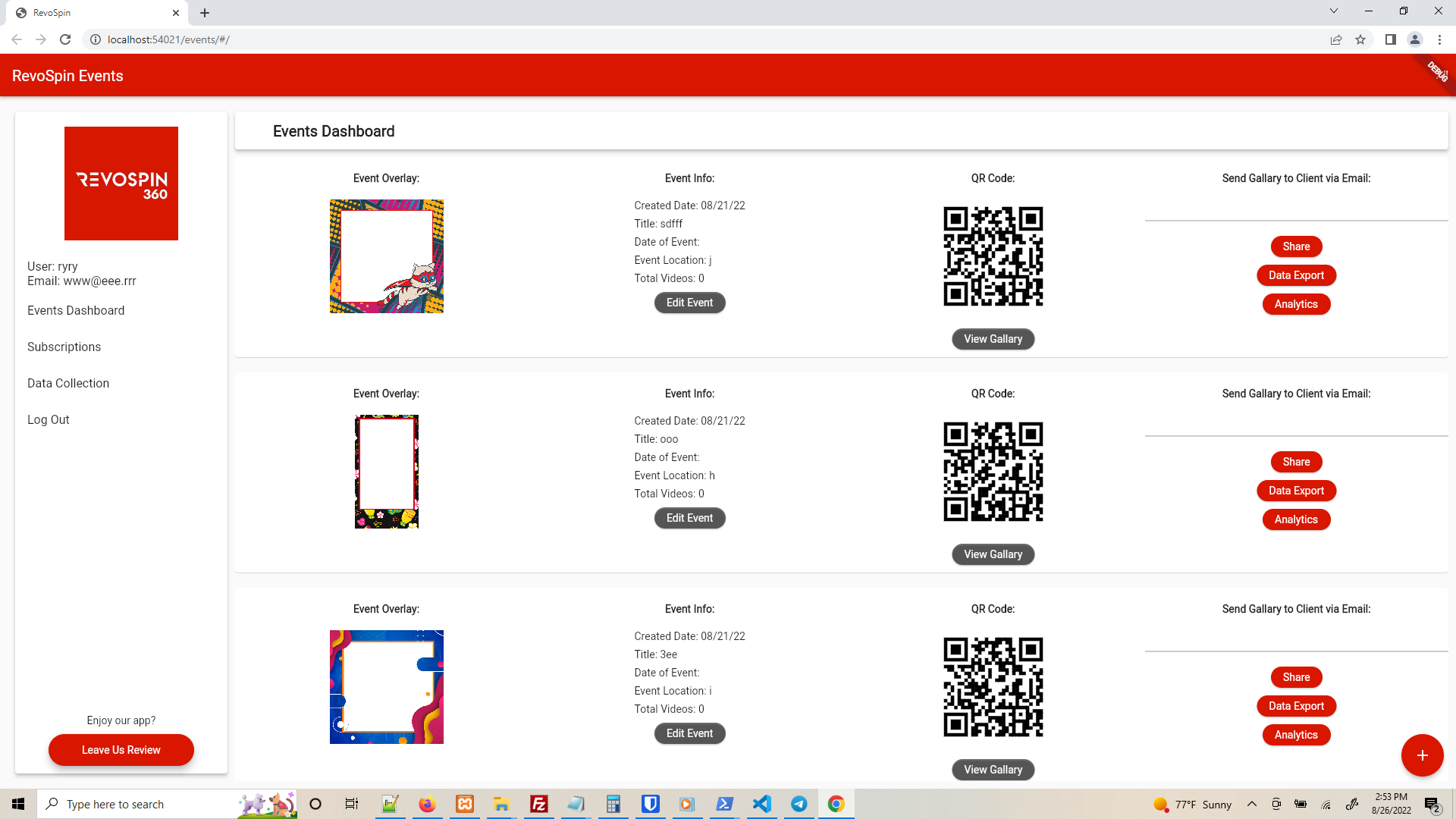Open Telegram from the taskbar
This screenshot has width=1456, height=819.
799,804
